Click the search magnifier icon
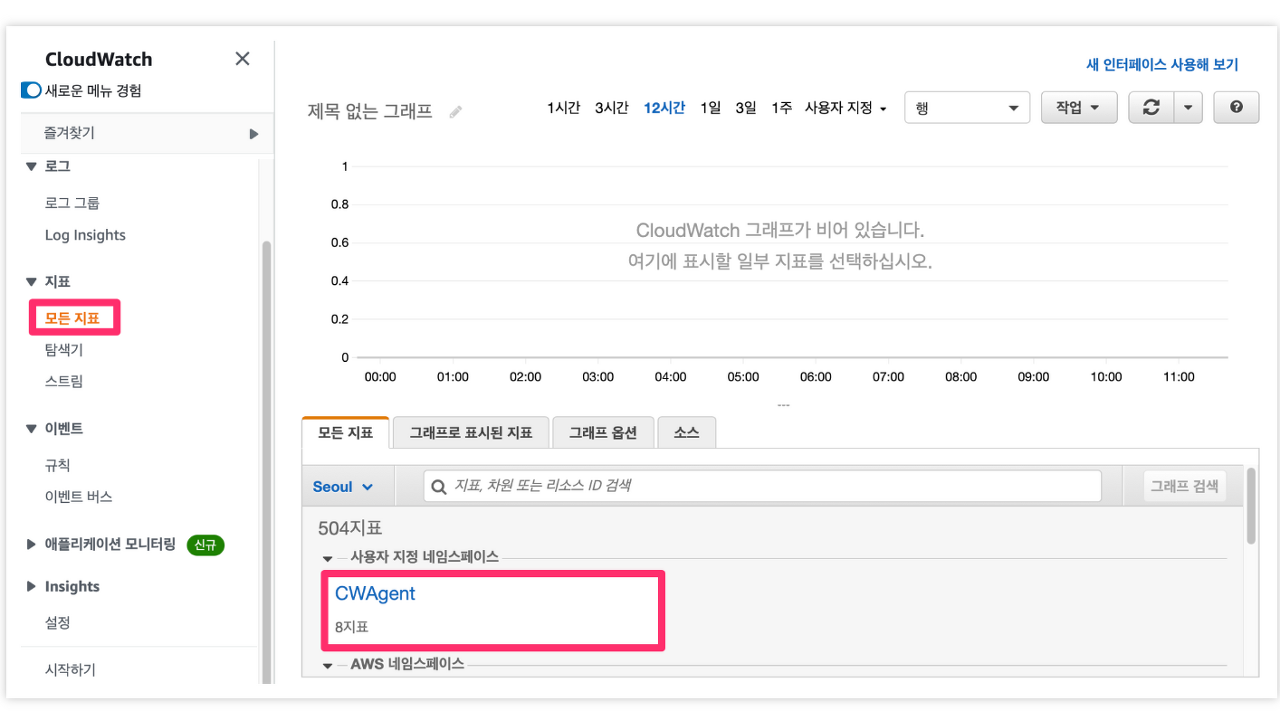The width and height of the screenshot is (1280, 720). point(438,487)
